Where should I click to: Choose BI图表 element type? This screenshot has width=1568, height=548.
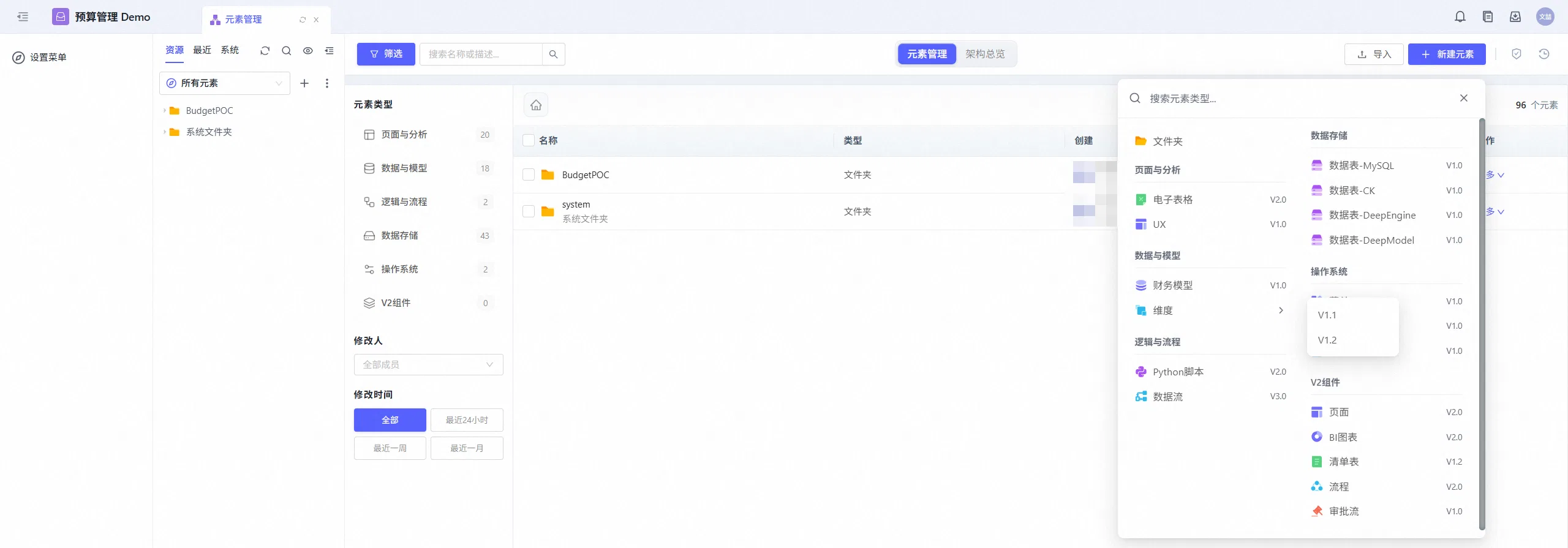click(x=1387, y=437)
